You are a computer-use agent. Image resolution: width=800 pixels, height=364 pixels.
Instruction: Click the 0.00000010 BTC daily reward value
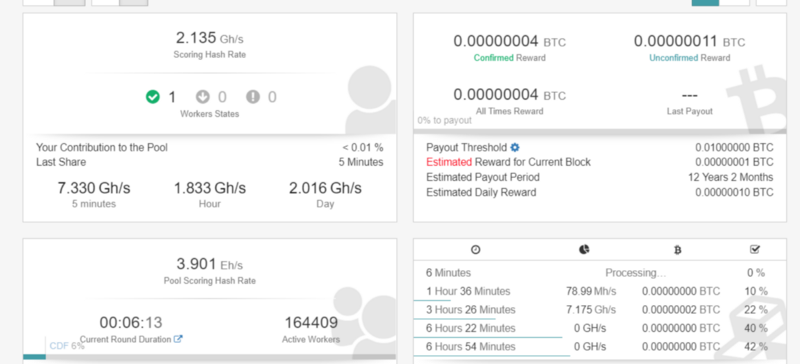point(734,192)
